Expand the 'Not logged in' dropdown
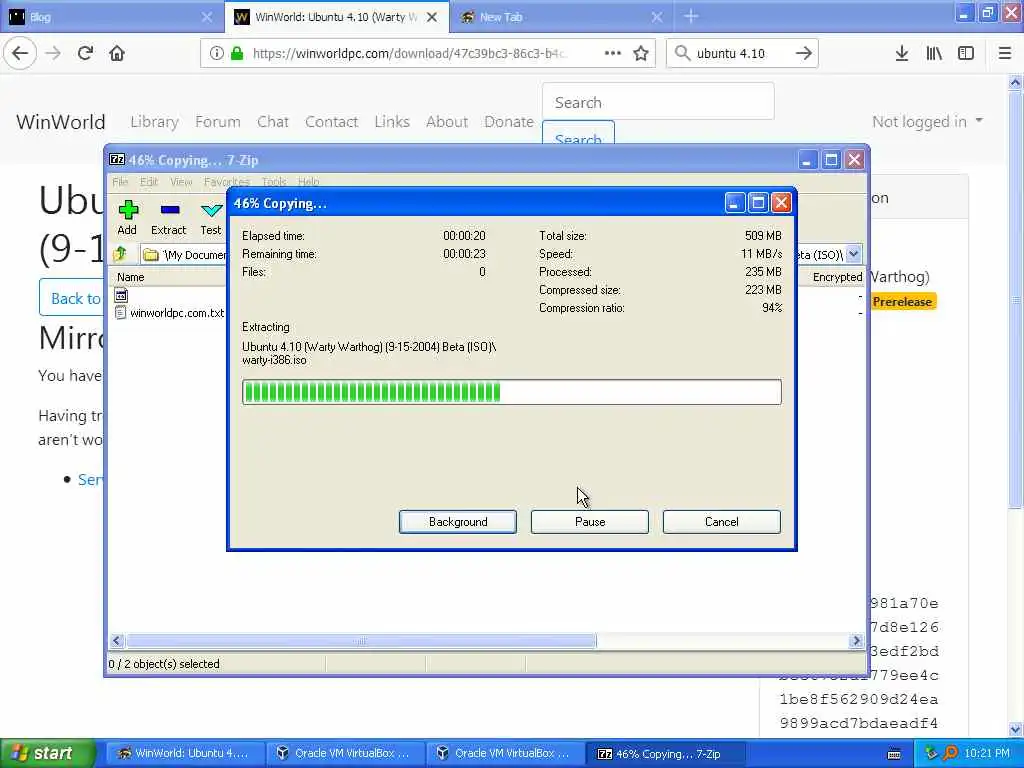This screenshot has width=1024, height=768. coord(927,121)
